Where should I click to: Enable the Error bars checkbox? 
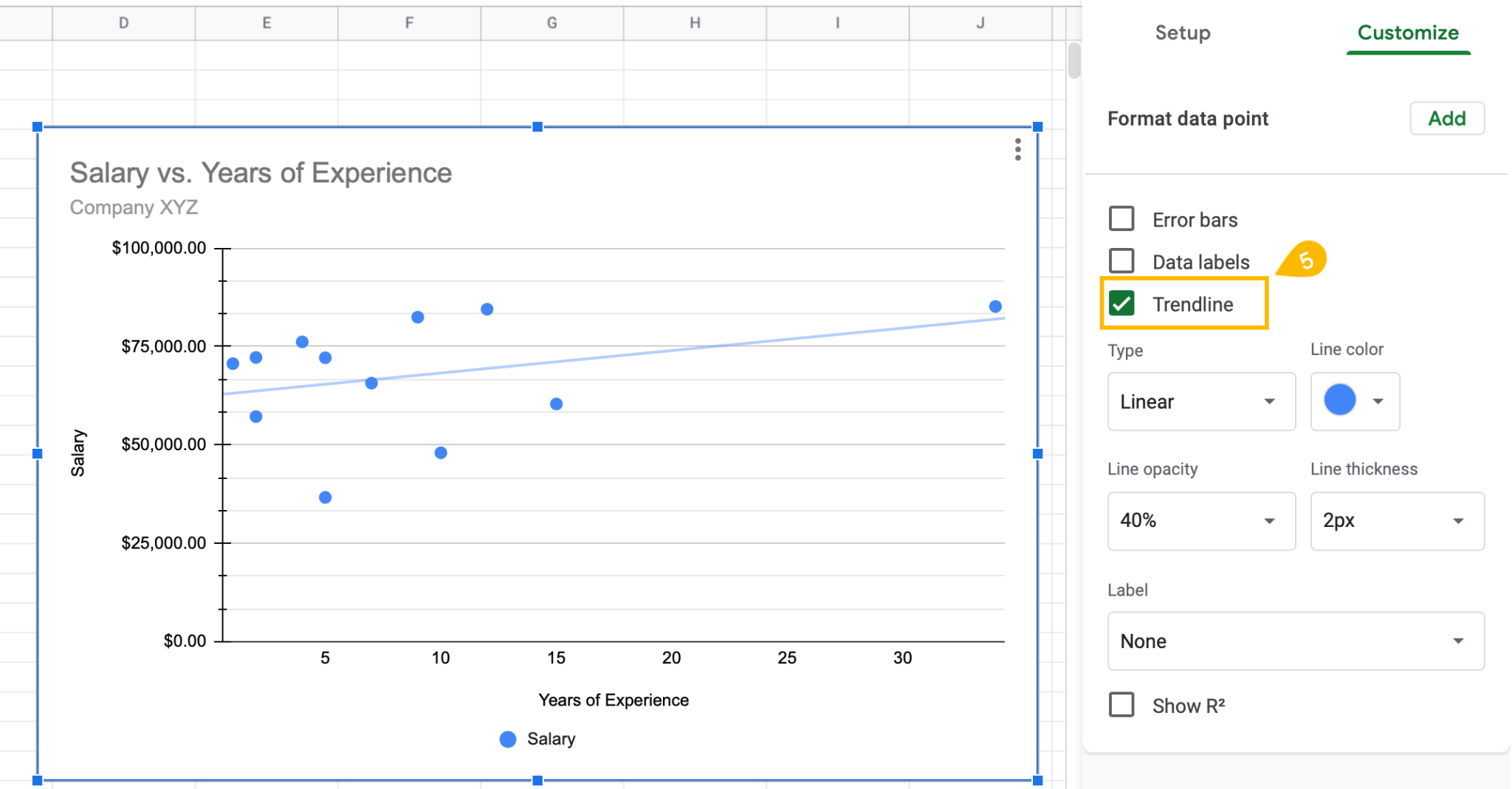(x=1121, y=218)
